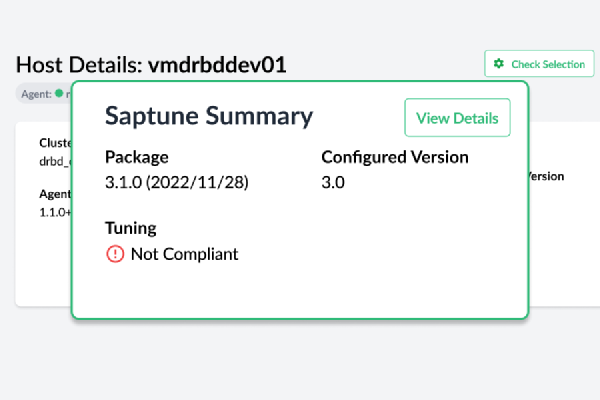
Task: Click the green Agent status dot
Action: [x=59, y=93]
